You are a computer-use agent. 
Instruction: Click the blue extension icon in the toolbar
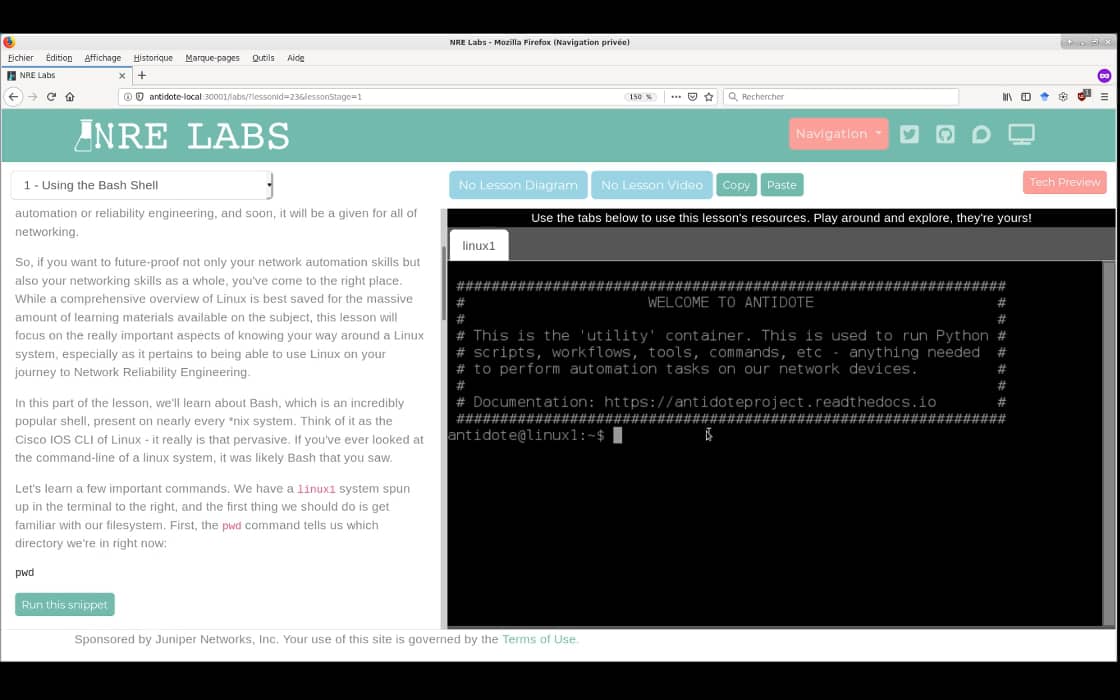click(x=1044, y=96)
